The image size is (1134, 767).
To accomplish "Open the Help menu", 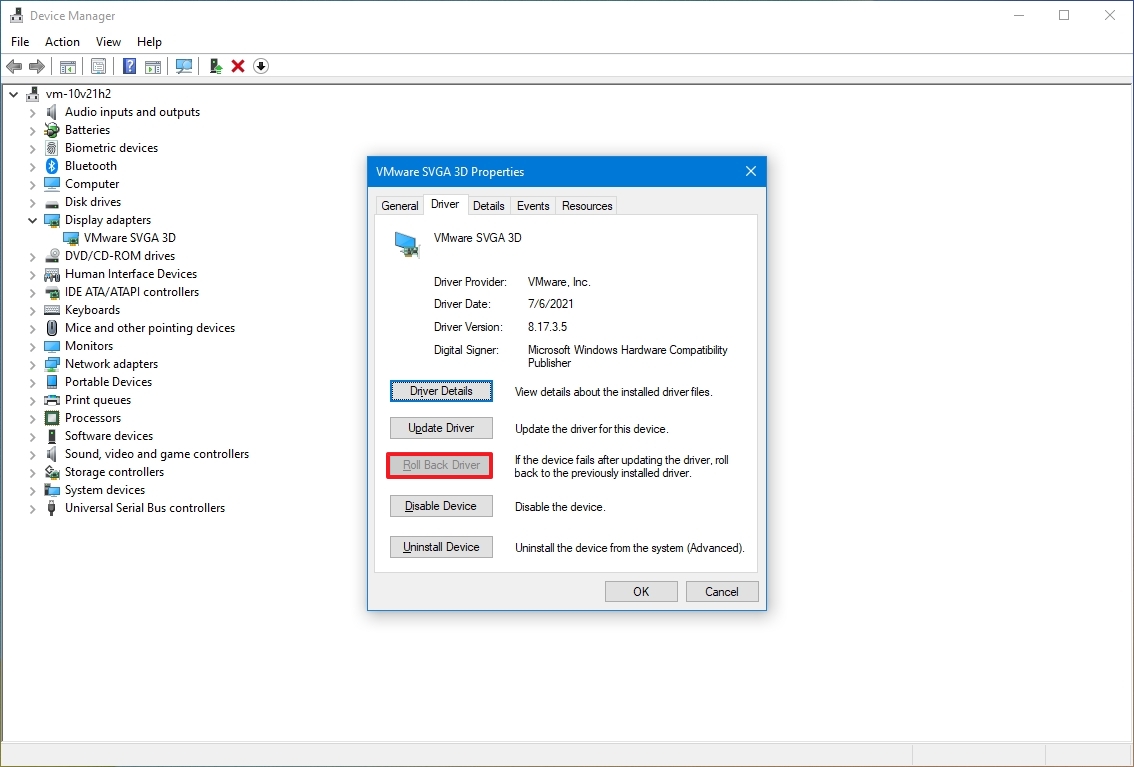I will point(149,42).
